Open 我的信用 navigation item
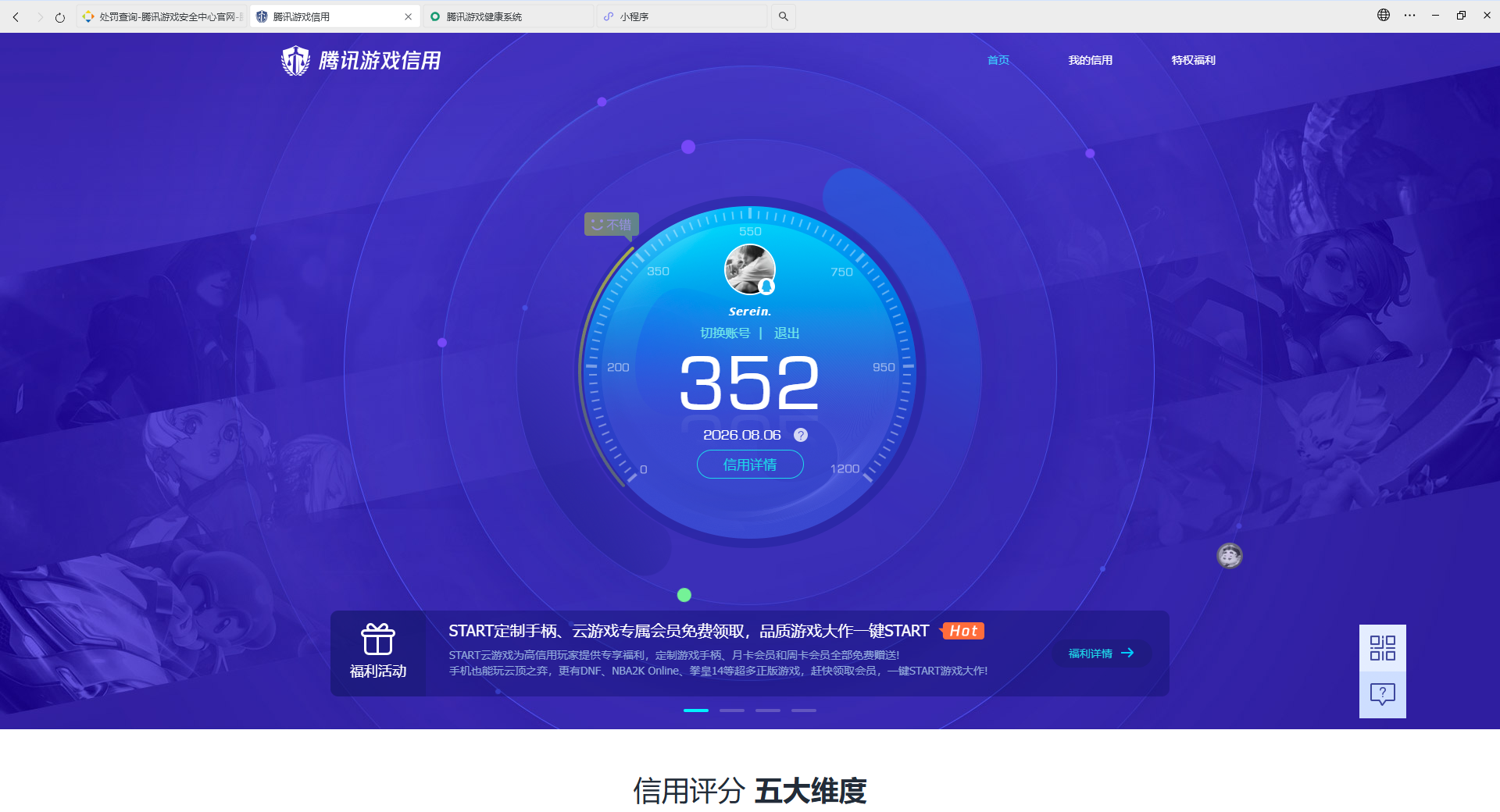The image size is (1500, 812). coord(1091,60)
